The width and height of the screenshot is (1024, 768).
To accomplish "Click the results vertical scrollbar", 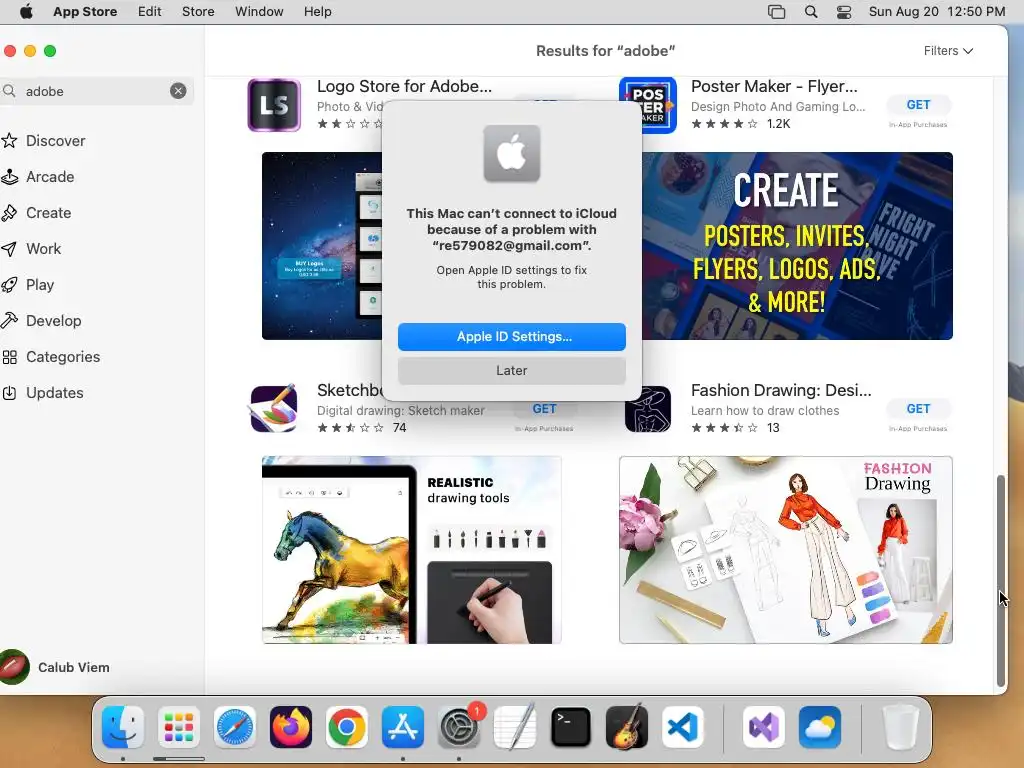I will pyautogui.click(x=1000, y=581).
